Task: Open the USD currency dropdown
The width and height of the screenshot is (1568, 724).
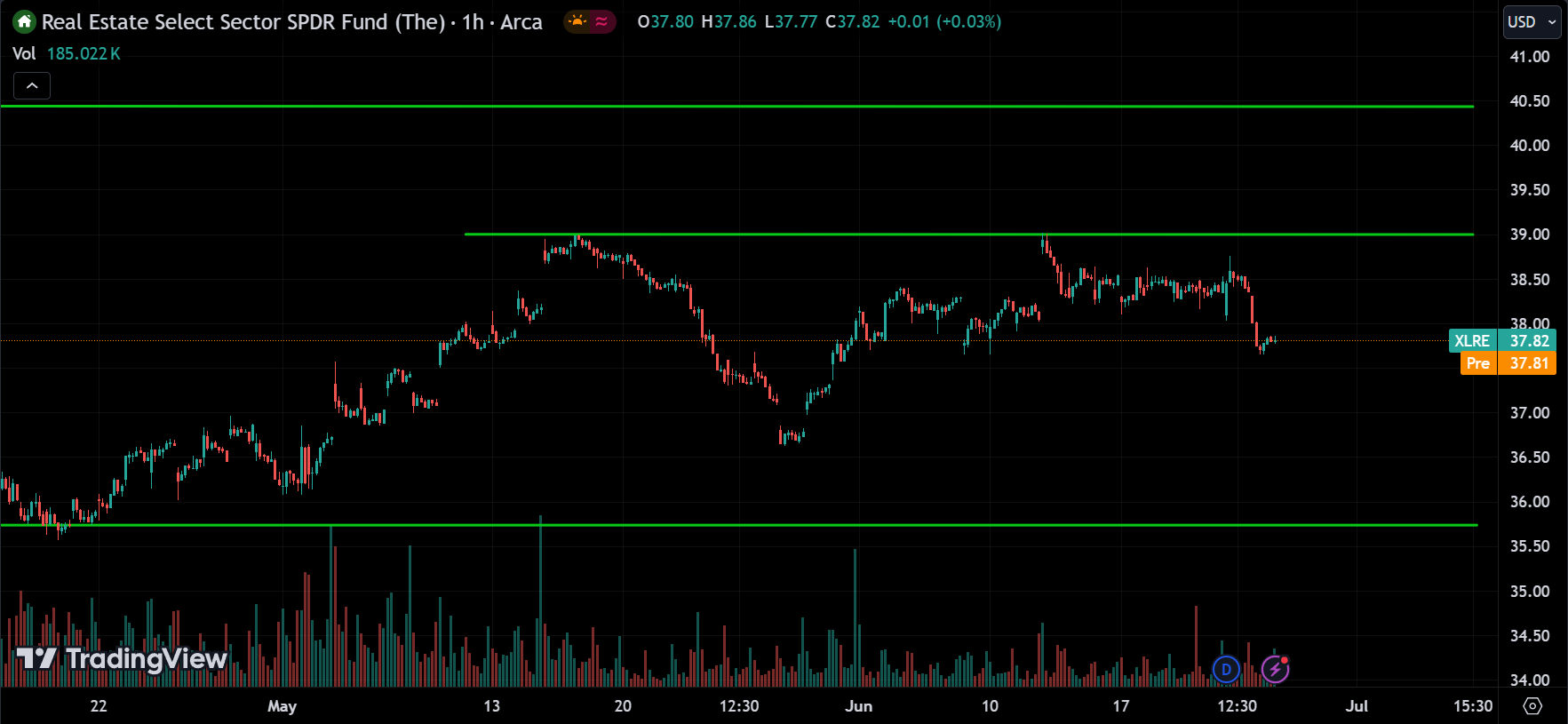Action: (1532, 22)
